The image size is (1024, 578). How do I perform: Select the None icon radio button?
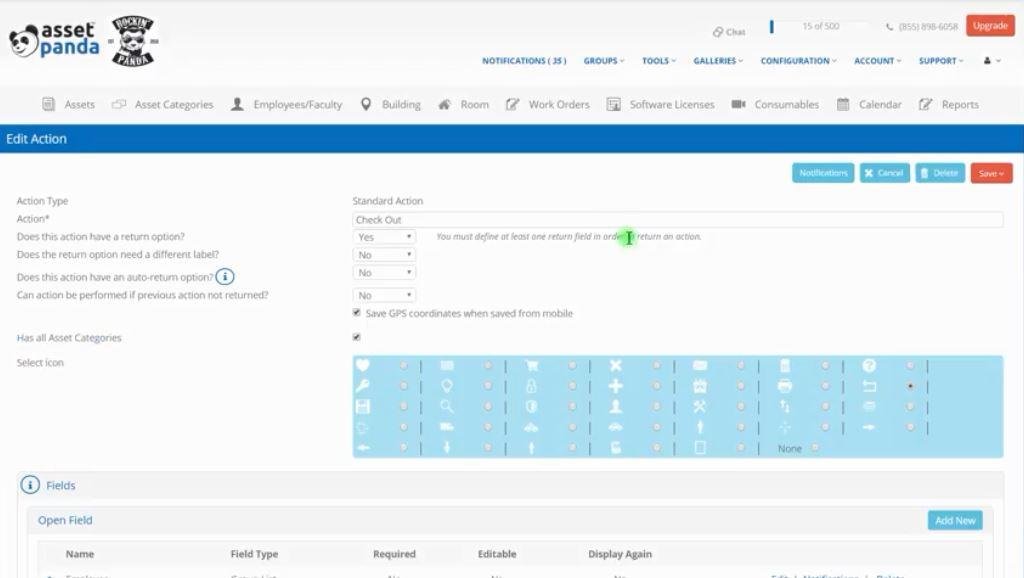pyautogui.click(x=815, y=447)
